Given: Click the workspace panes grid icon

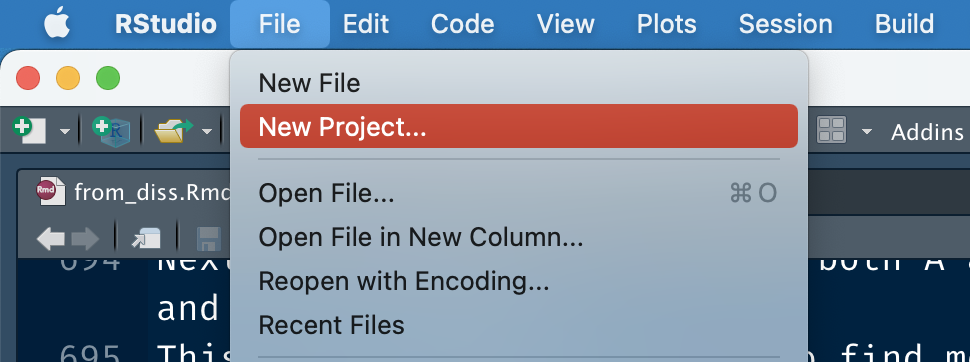Looking at the screenshot, I should click(x=831, y=130).
